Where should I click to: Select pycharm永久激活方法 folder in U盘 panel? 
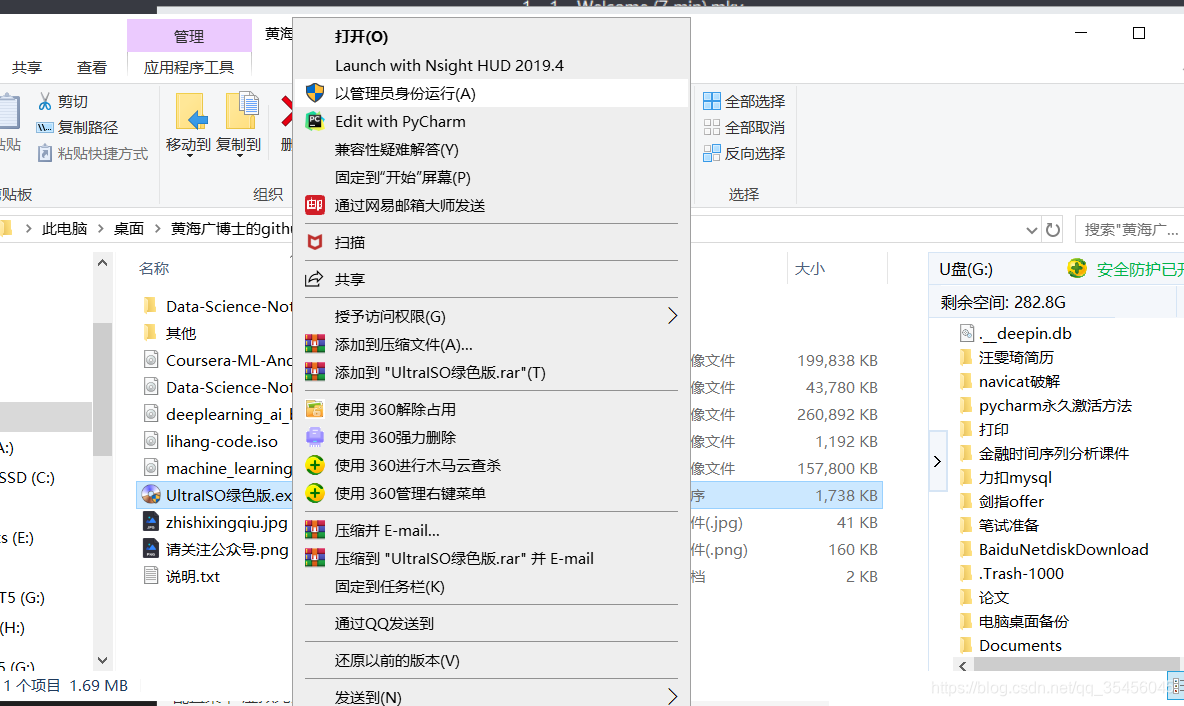pyautogui.click(x=1055, y=405)
